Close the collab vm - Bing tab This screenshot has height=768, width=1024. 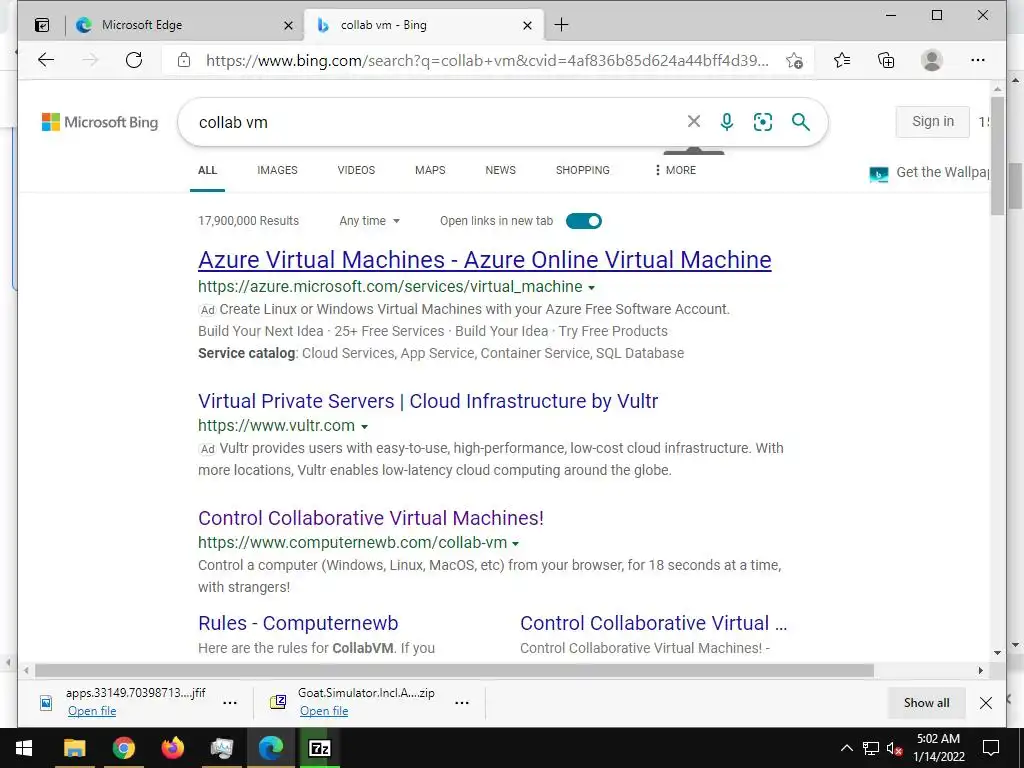pyautogui.click(x=528, y=25)
